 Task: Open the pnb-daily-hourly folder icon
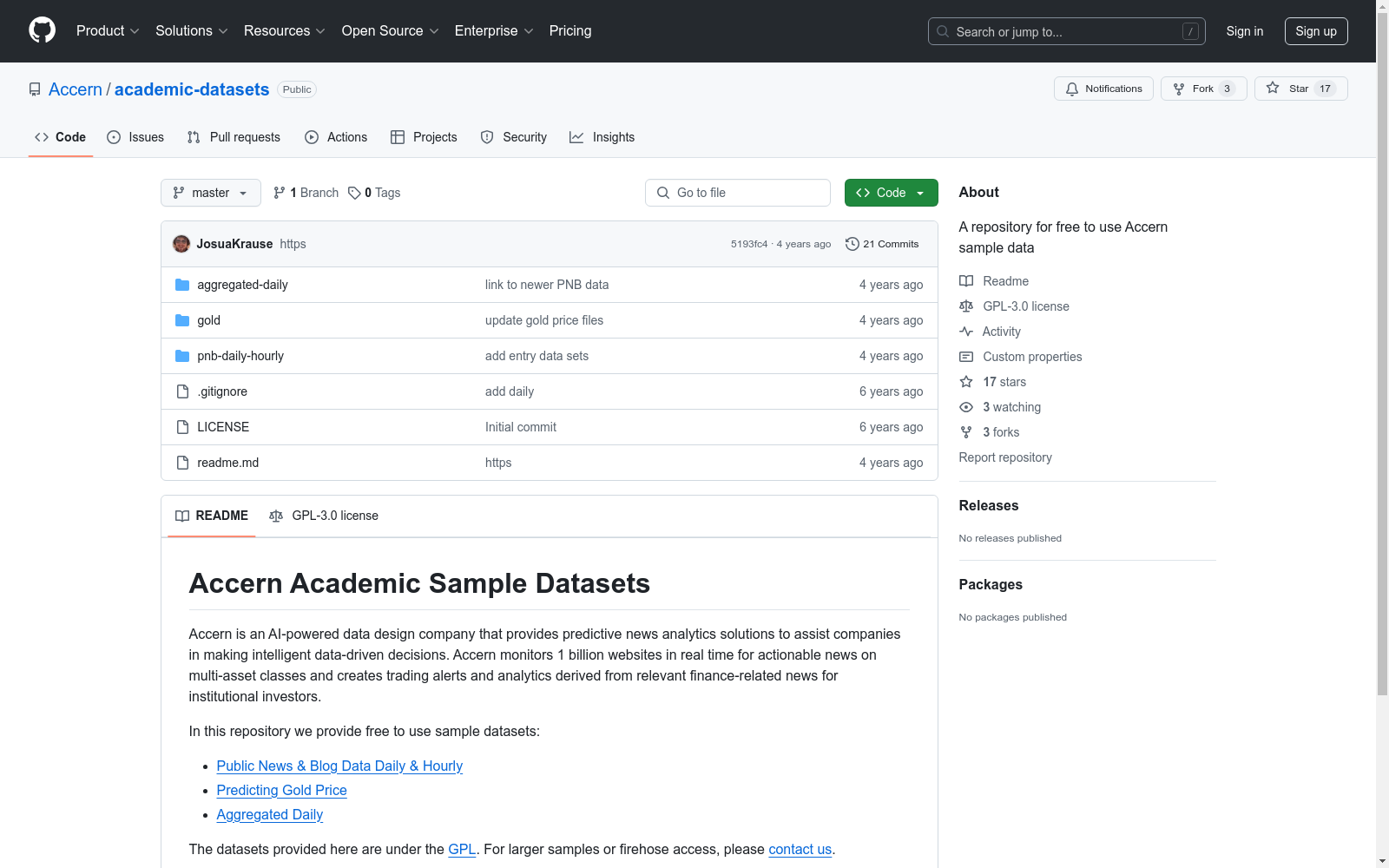tap(182, 356)
